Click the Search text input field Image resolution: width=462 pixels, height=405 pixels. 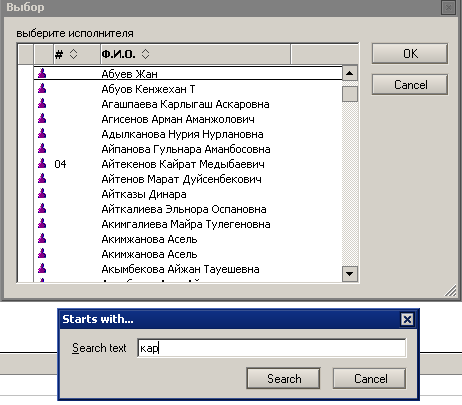pyautogui.click(x=272, y=348)
